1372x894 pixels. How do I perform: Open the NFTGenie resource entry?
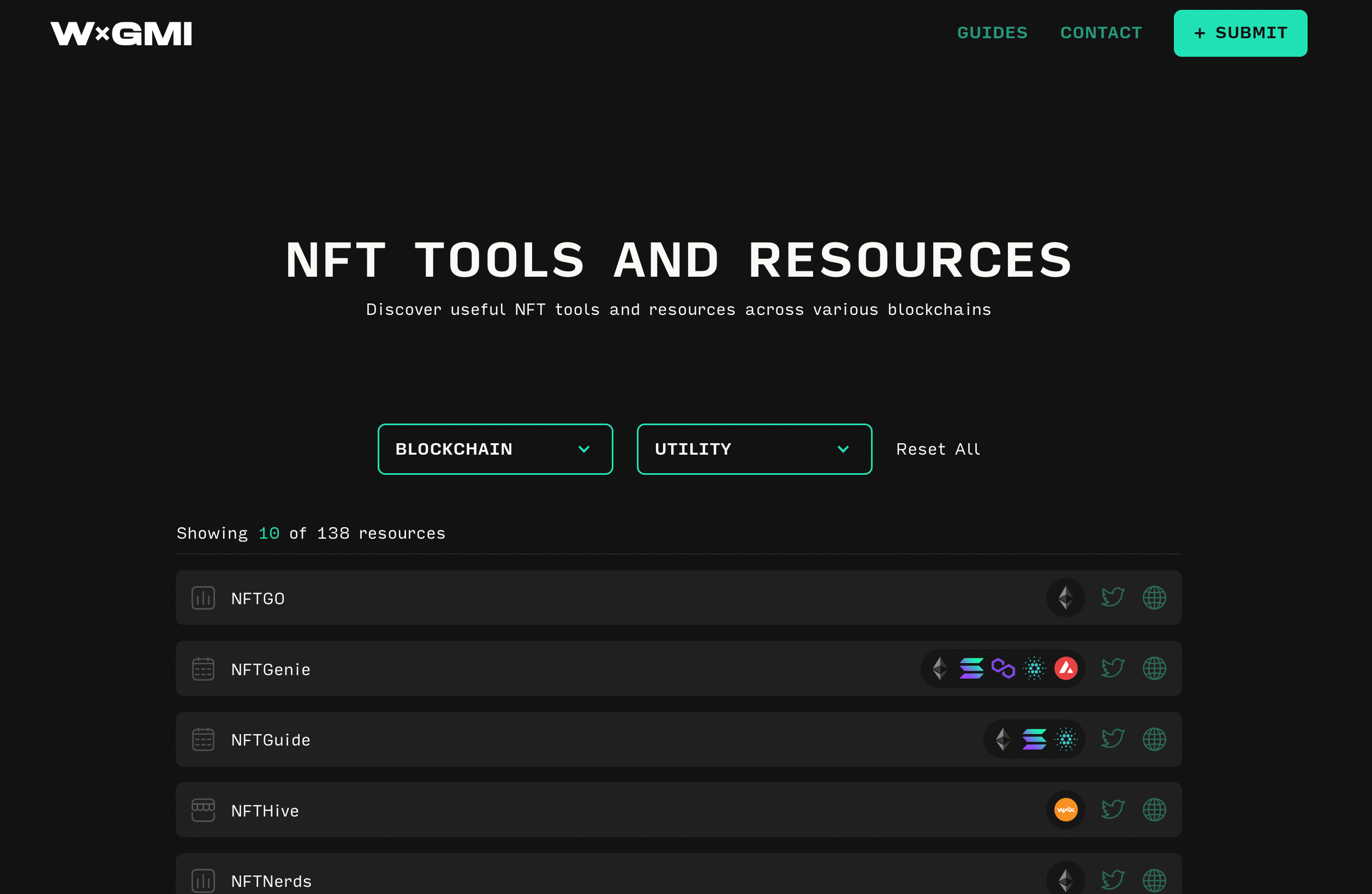[x=678, y=669]
